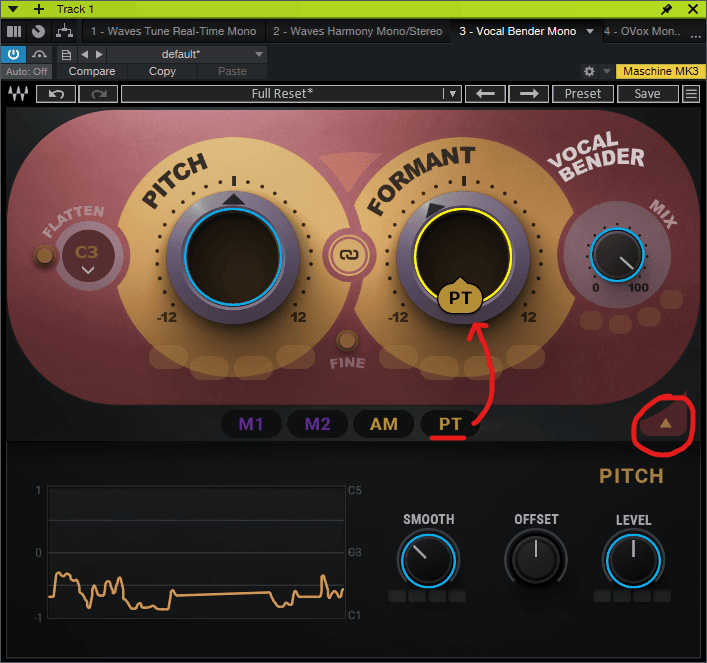This screenshot has width=707, height=663.
Task: Select the AM modulator tab
Action: [384, 424]
